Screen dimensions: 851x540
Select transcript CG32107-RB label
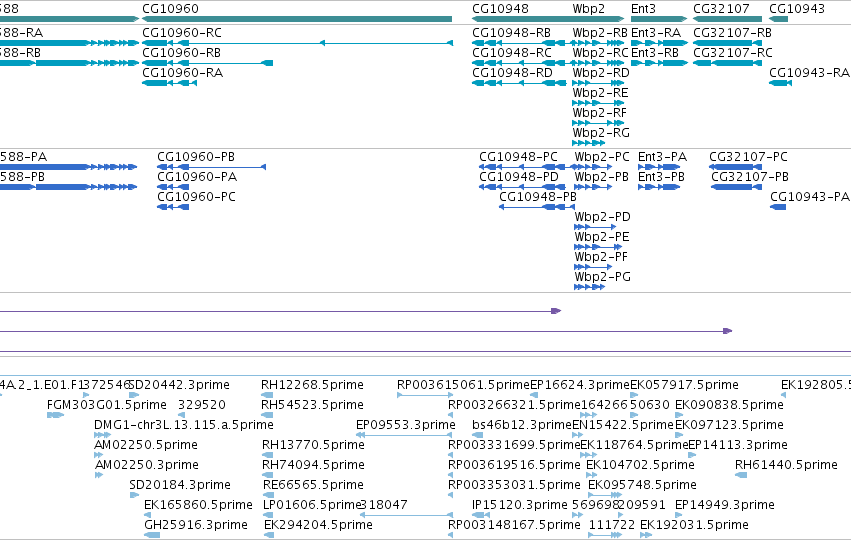click(732, 33)
